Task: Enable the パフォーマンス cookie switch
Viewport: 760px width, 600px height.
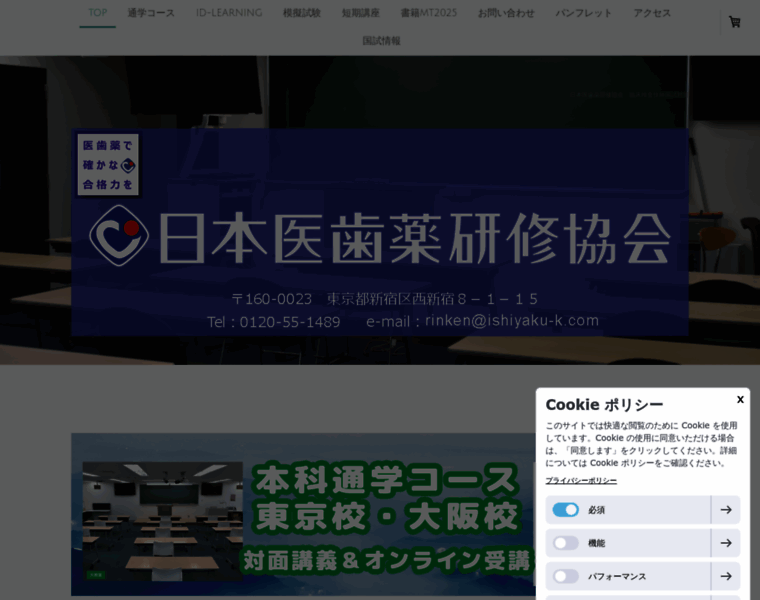Action: pos(566,576)
